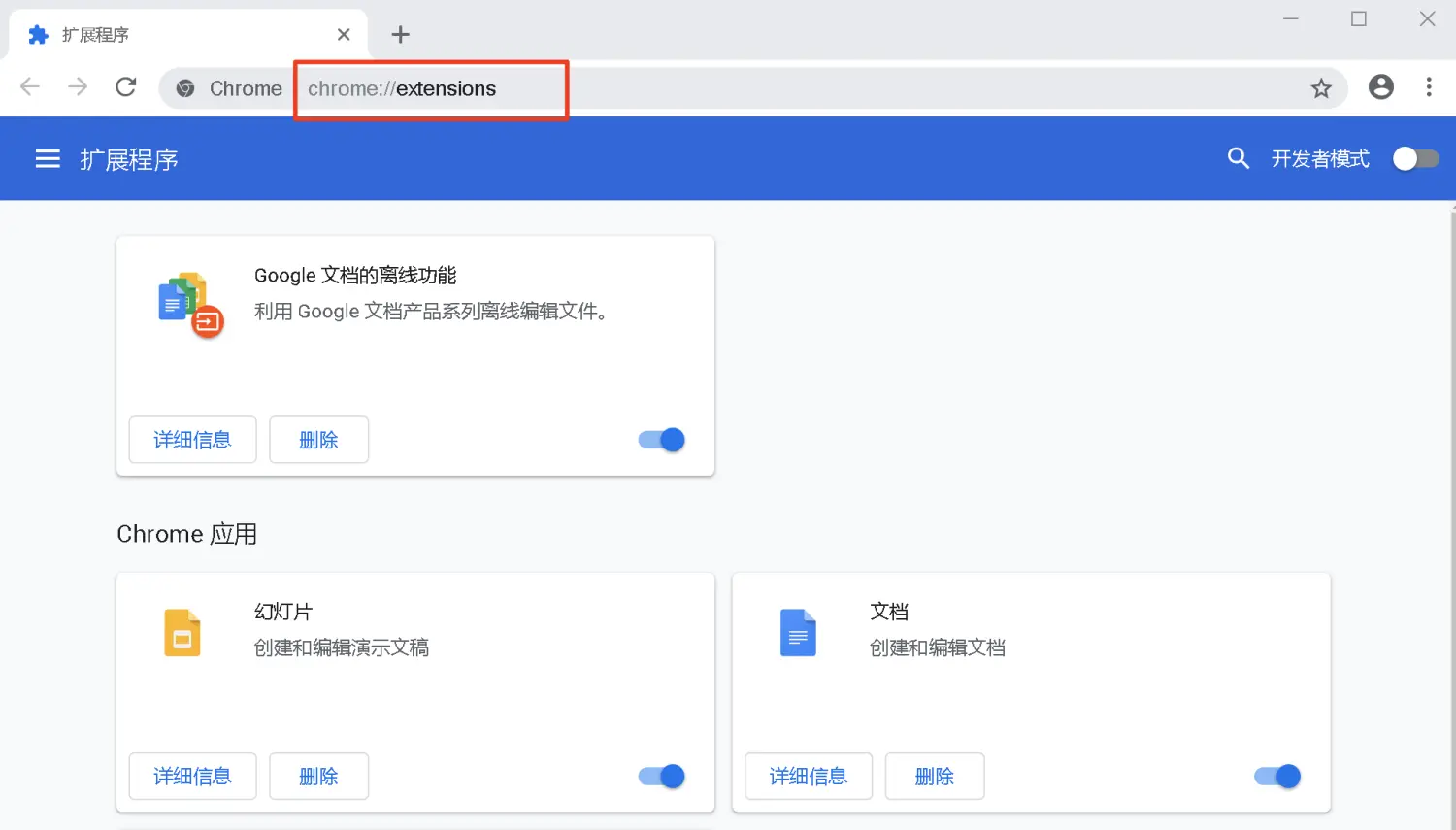Toggle 开发者模式 switch
Viewport: 1456px width, 830px height.
click(x=1415, y=158)
